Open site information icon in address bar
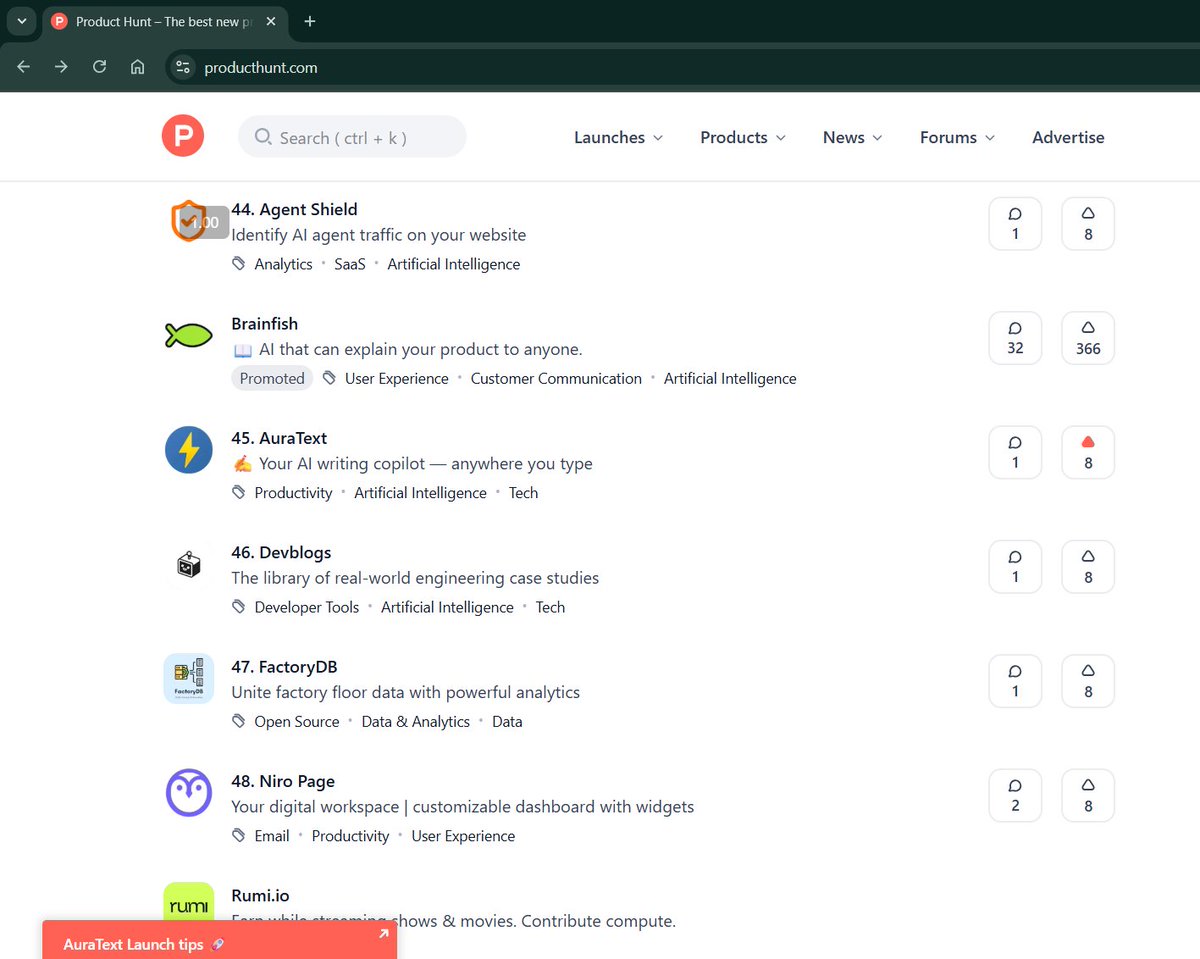Screen dimensions: 1200x959 coord(182,67)
